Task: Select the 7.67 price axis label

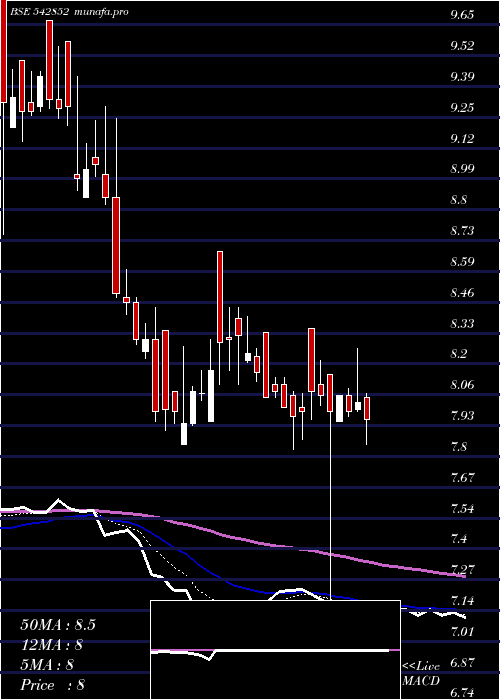Action: click(x=462, y=478)
